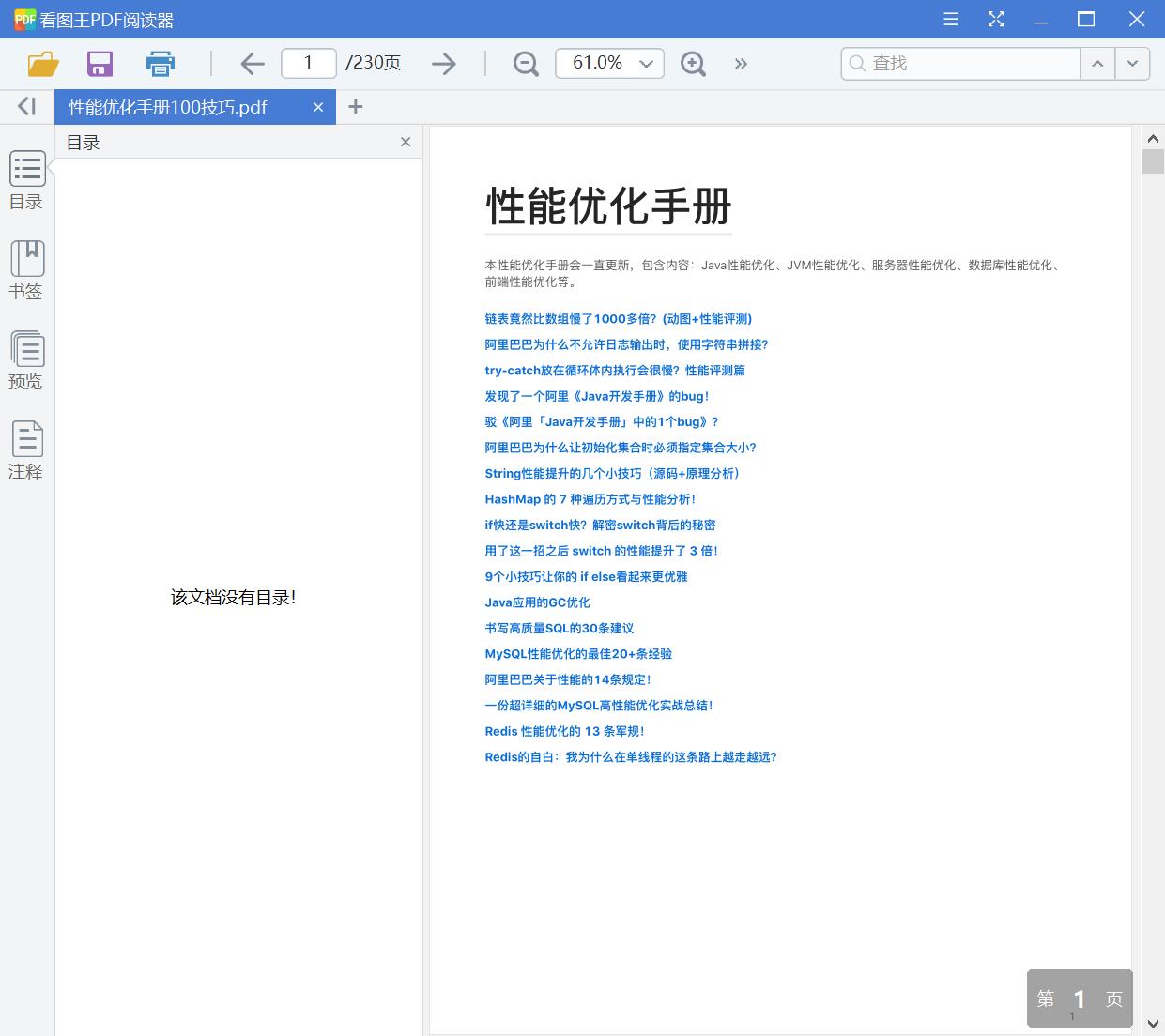The image size is (1165, 1036).
Task: Open link HashMap 的 7 种遍历方式与性能分析！
Action: (590, 499)
